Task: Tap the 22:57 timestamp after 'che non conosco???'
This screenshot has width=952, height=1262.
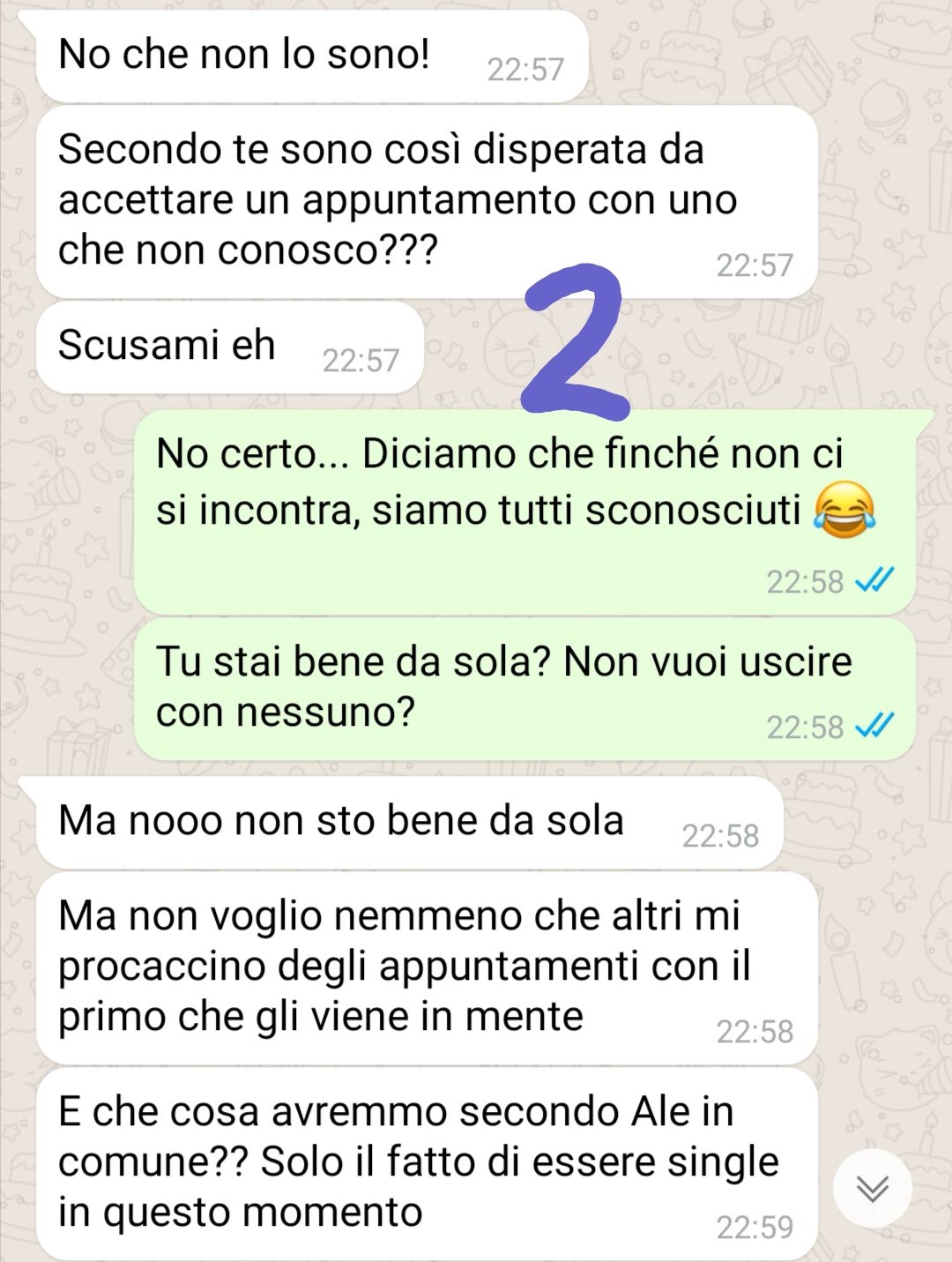Action: pos(755,265)
